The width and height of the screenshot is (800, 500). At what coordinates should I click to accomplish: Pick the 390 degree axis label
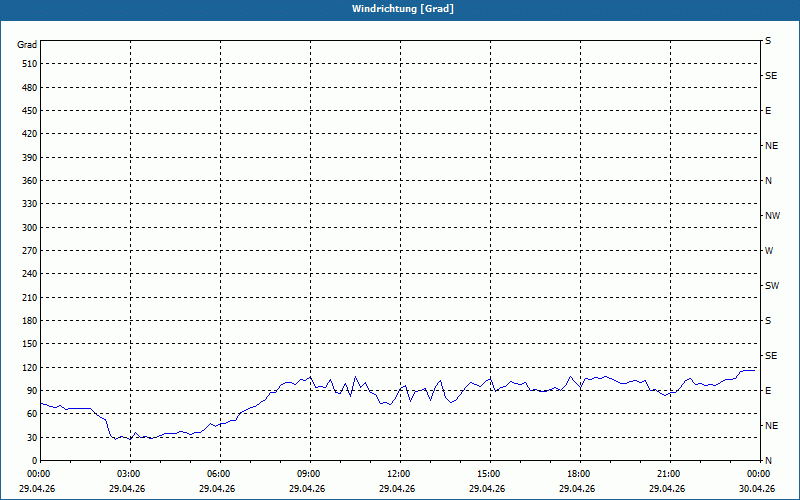coord(30,157)
